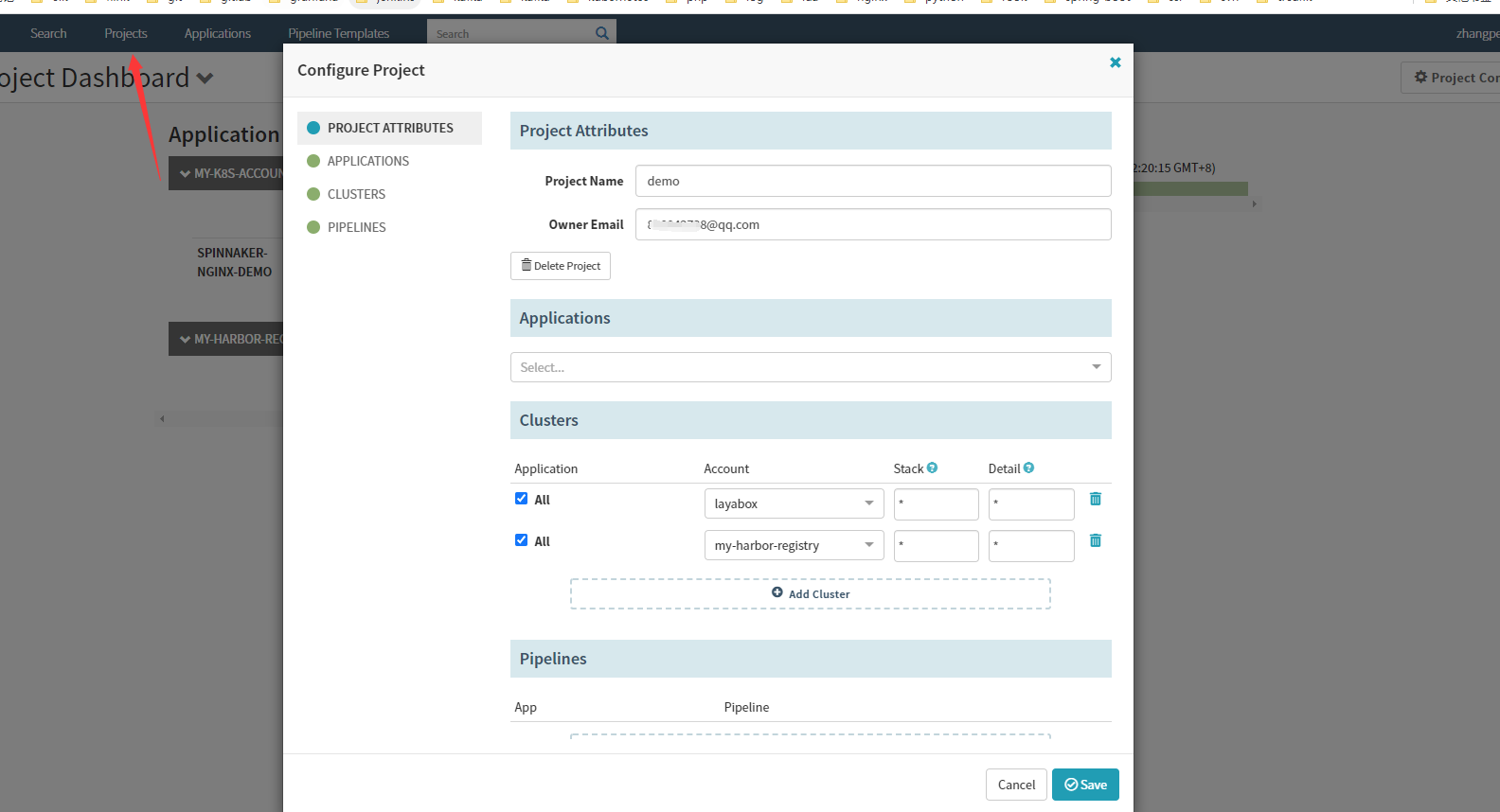This screenshot has width=1500, height=812.
Task: Focus the Stack field for my-harbor-registry
Action: pos(937,545)
